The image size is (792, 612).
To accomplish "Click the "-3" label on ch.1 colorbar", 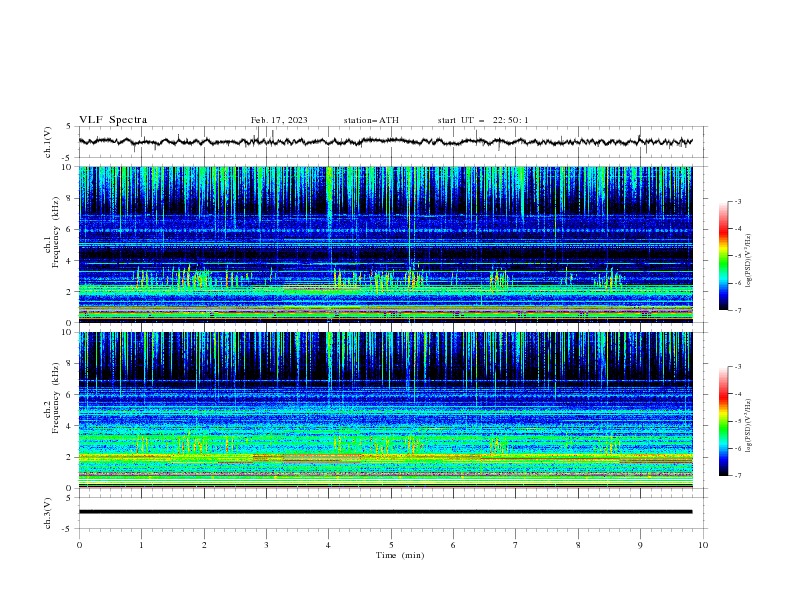I will (x=738, y=201).
